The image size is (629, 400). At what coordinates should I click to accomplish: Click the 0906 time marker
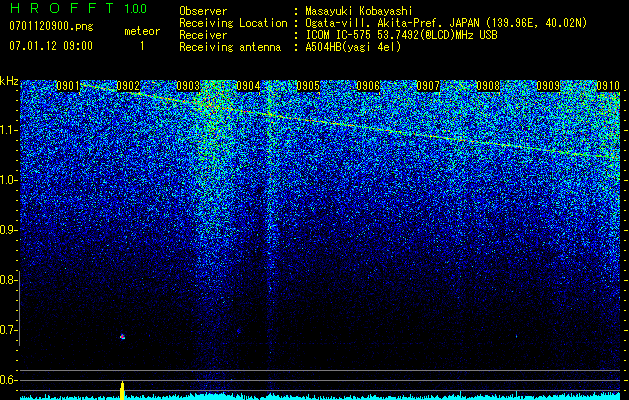tap(368, 86)
